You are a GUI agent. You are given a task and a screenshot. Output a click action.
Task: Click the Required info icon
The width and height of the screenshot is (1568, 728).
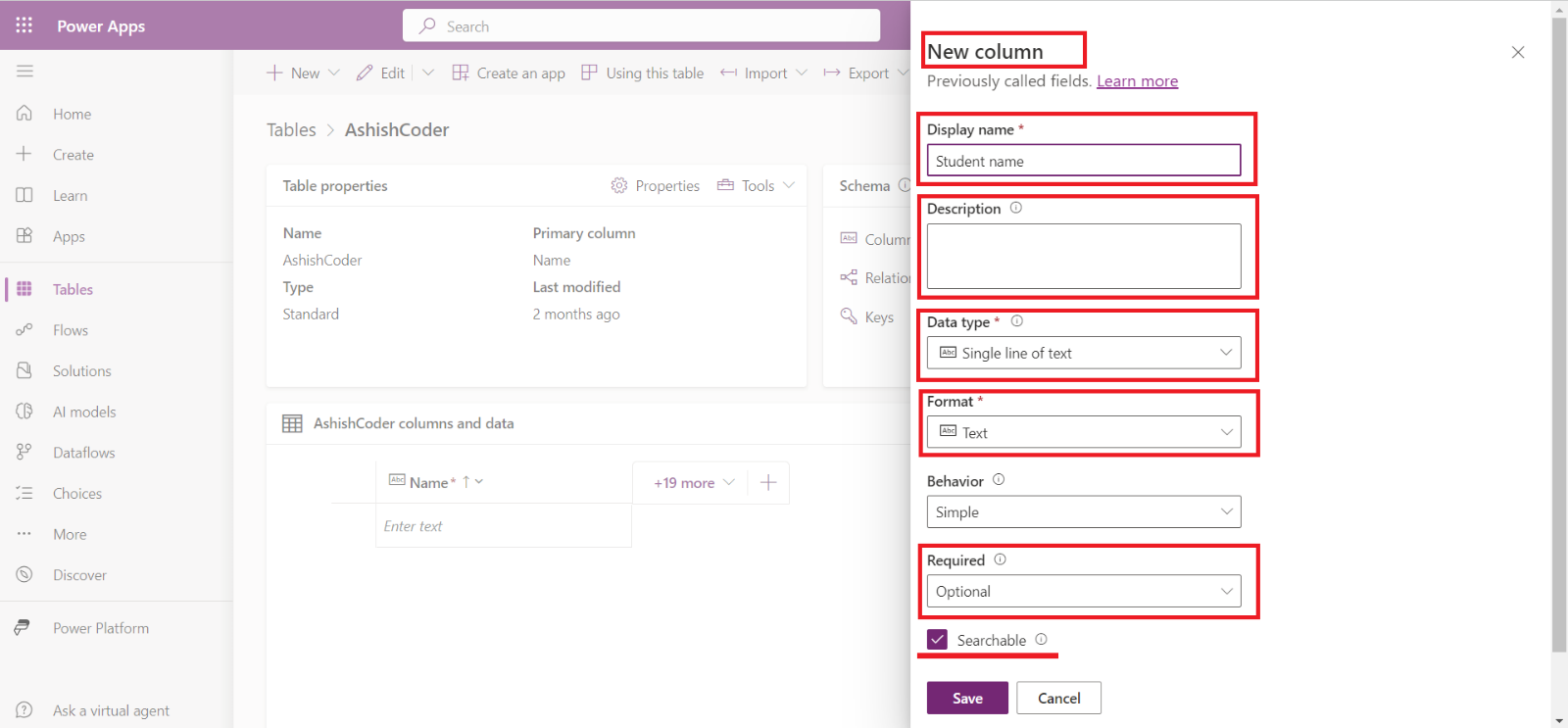[1000, 559]
